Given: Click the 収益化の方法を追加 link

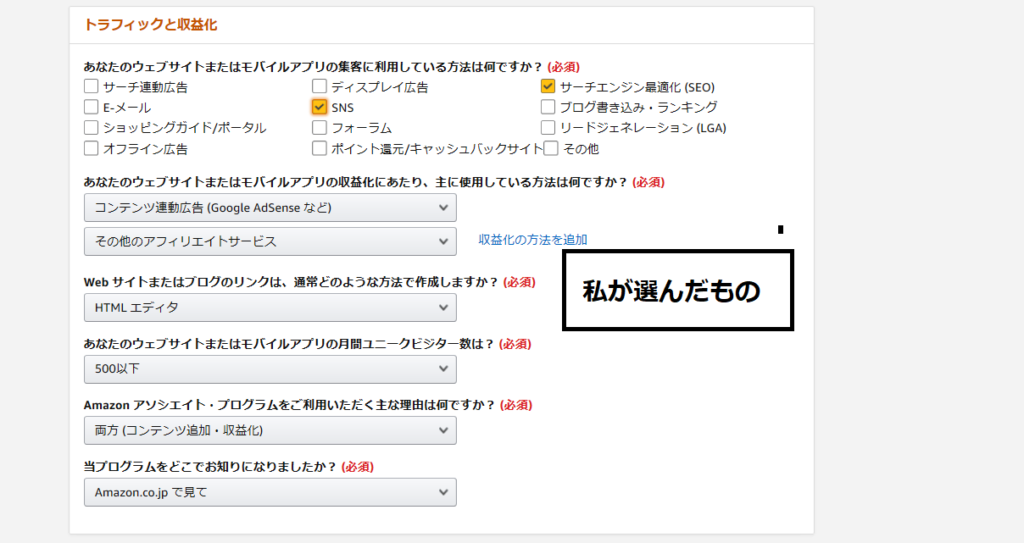Looking at the screenshot, I should [x=533, y=240].
